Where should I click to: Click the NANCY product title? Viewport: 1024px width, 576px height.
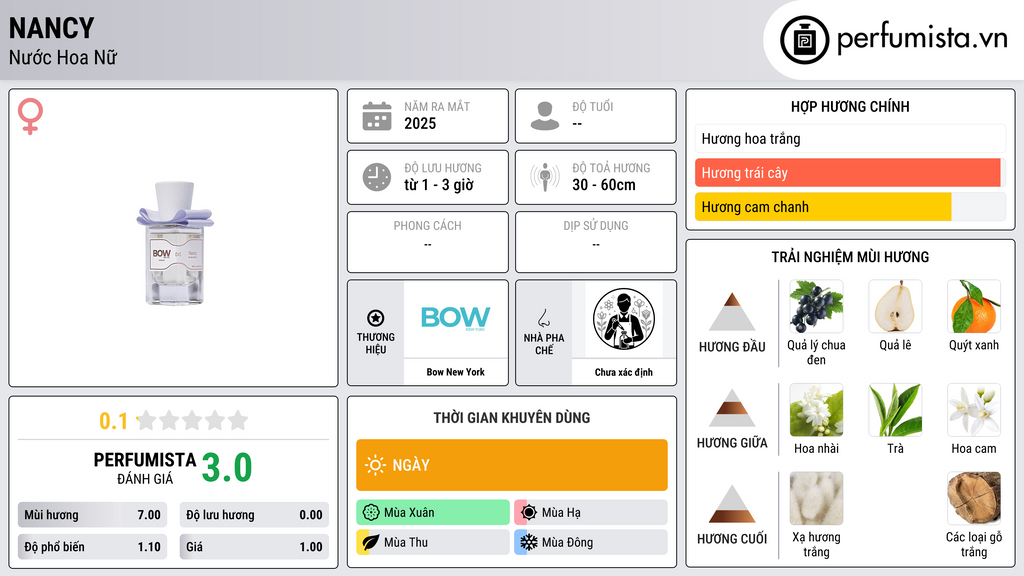(x=52, y=28)
